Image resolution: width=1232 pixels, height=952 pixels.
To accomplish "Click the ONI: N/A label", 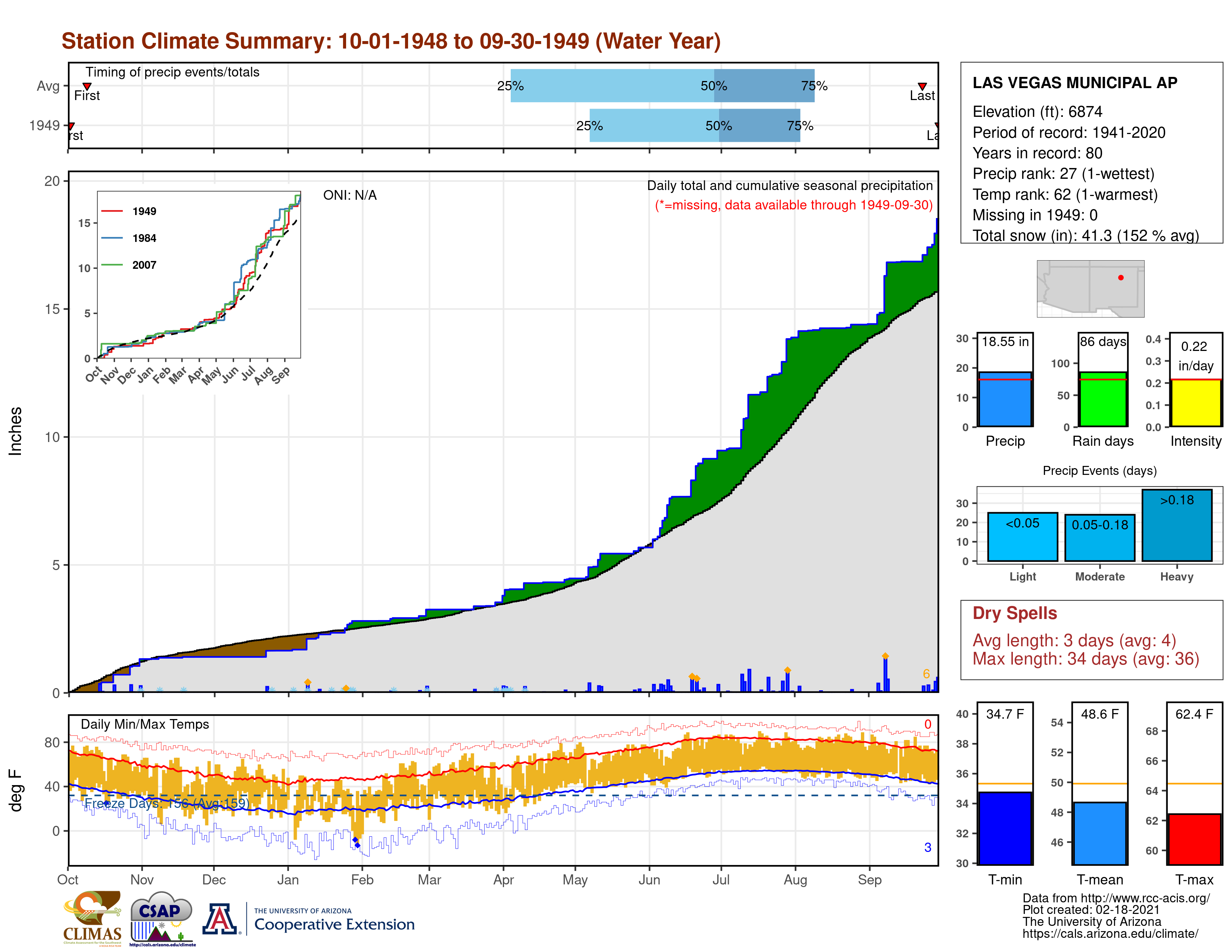I will coord(350,195).
